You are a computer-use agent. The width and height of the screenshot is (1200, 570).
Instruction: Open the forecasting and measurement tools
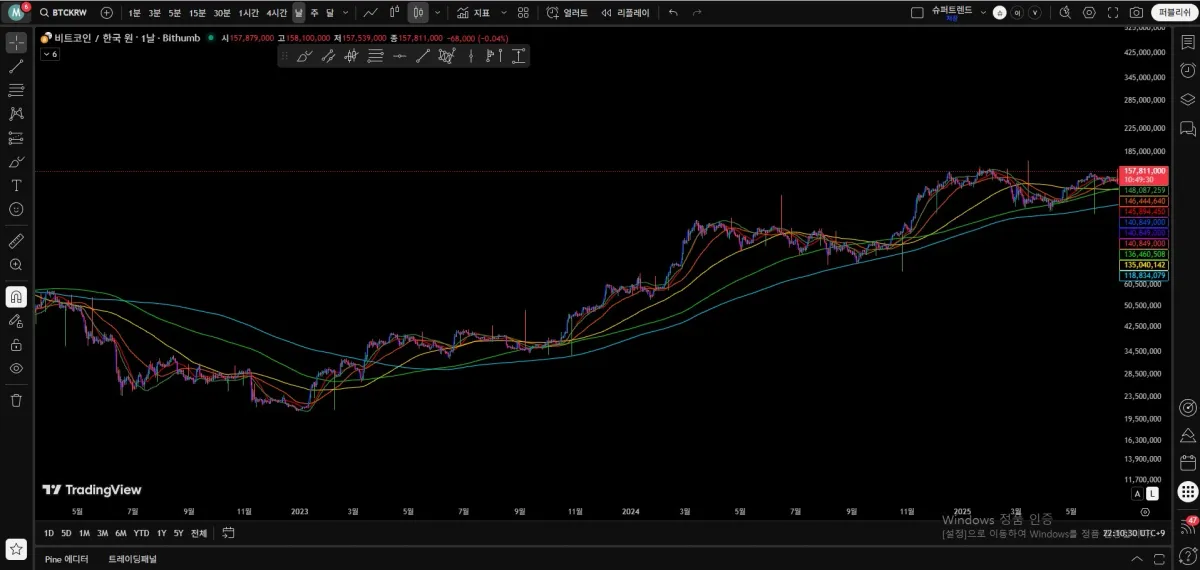16,138
